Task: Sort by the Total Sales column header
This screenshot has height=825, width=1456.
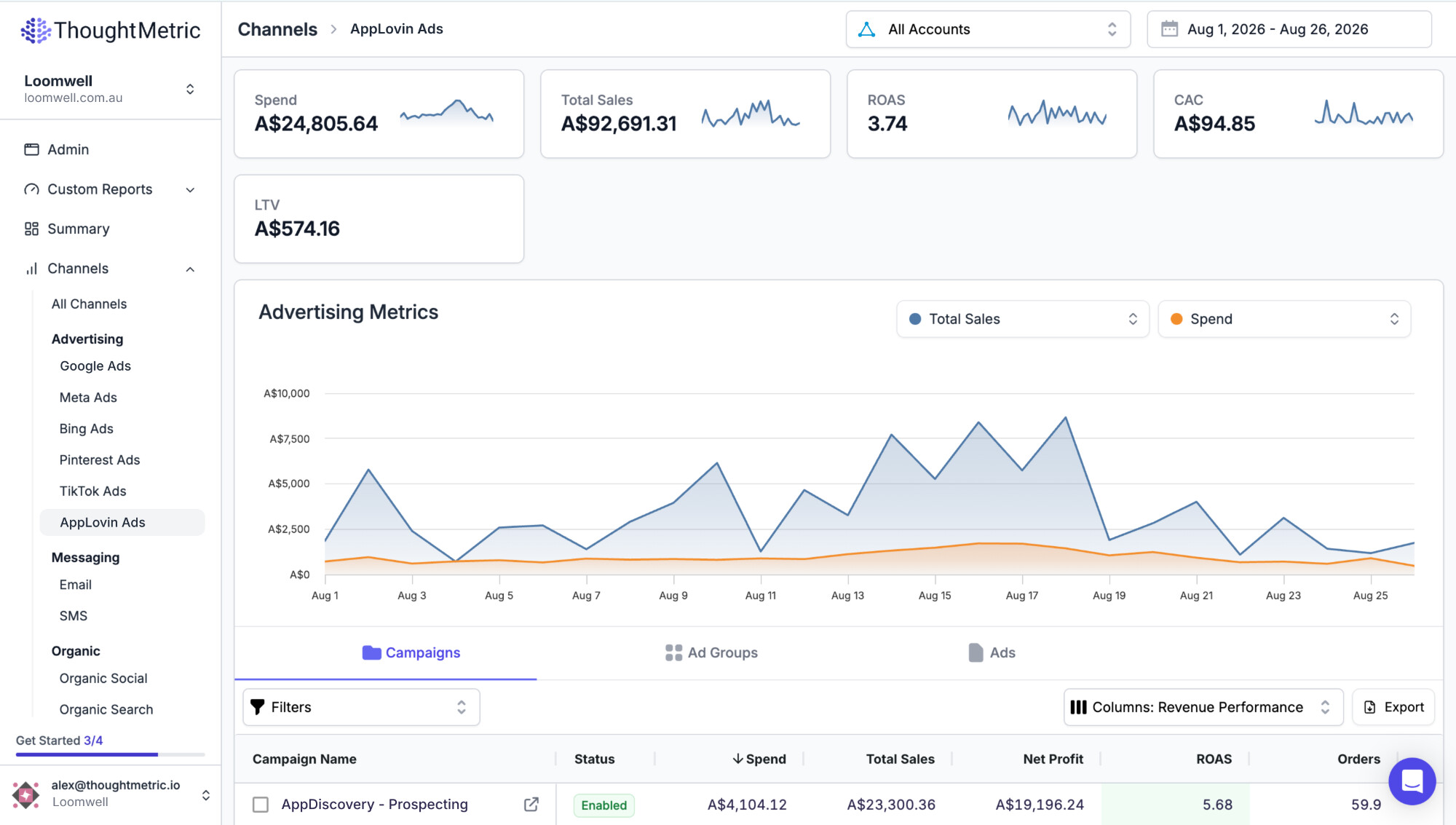Action: point(901,759)
